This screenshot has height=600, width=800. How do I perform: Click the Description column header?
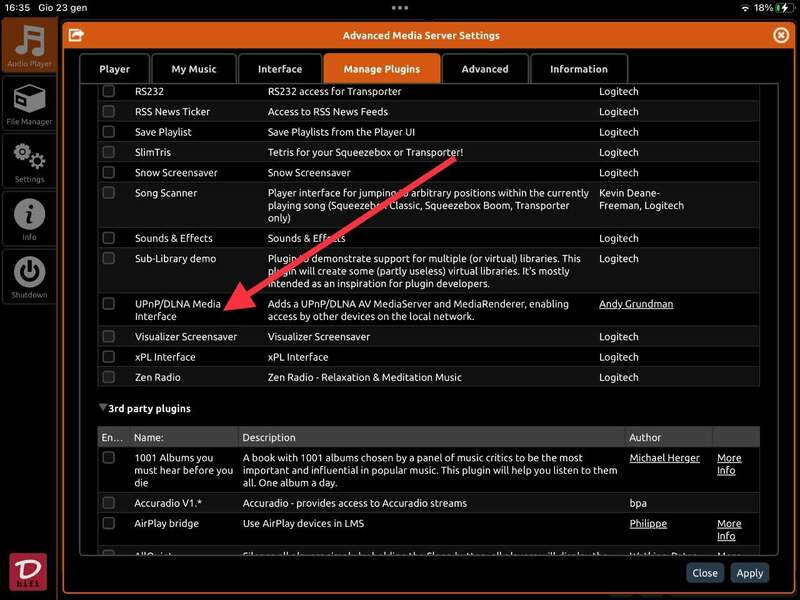(269, 437)
